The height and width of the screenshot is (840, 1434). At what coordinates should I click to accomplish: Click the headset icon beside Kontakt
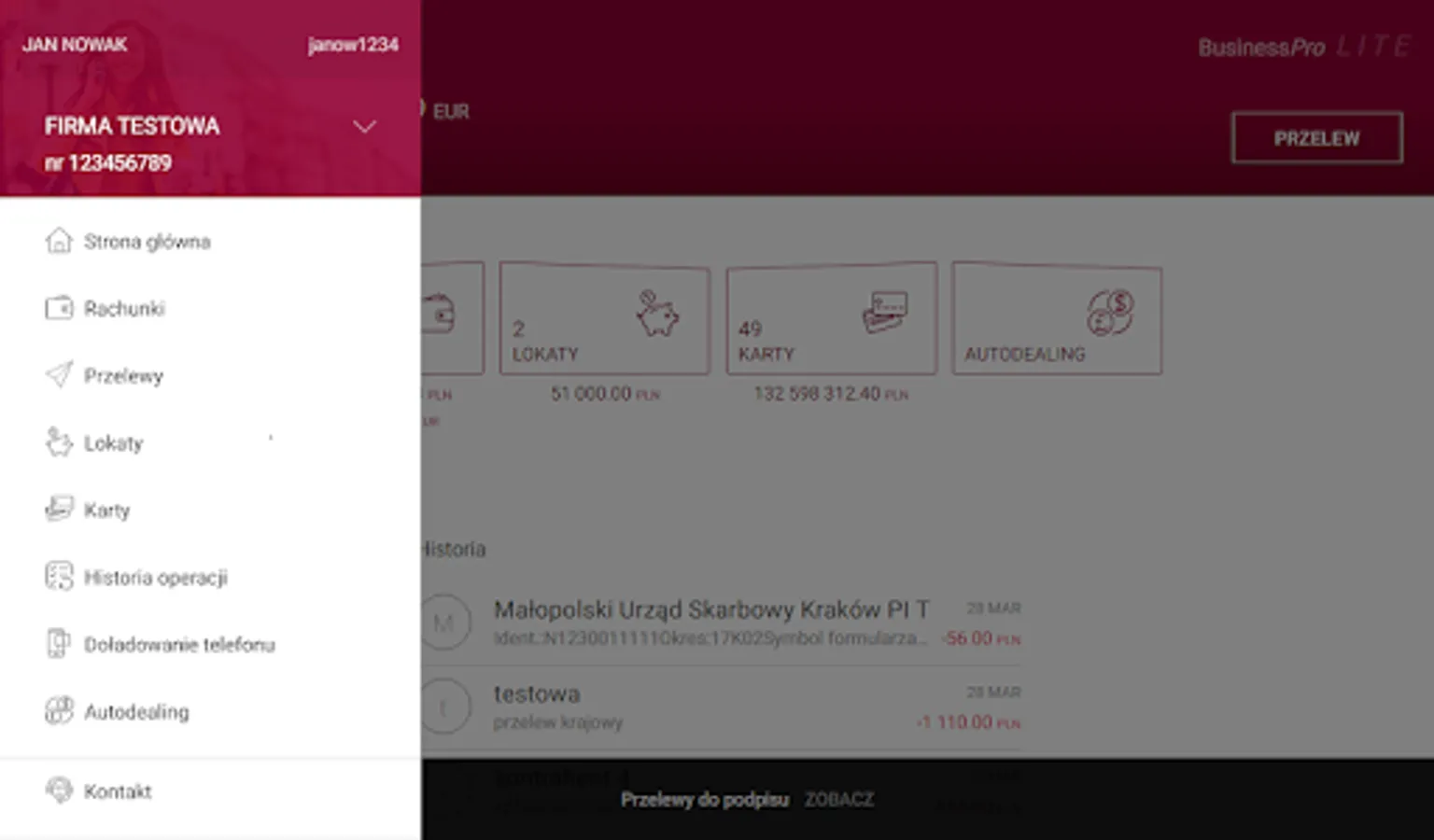[59, 791]
